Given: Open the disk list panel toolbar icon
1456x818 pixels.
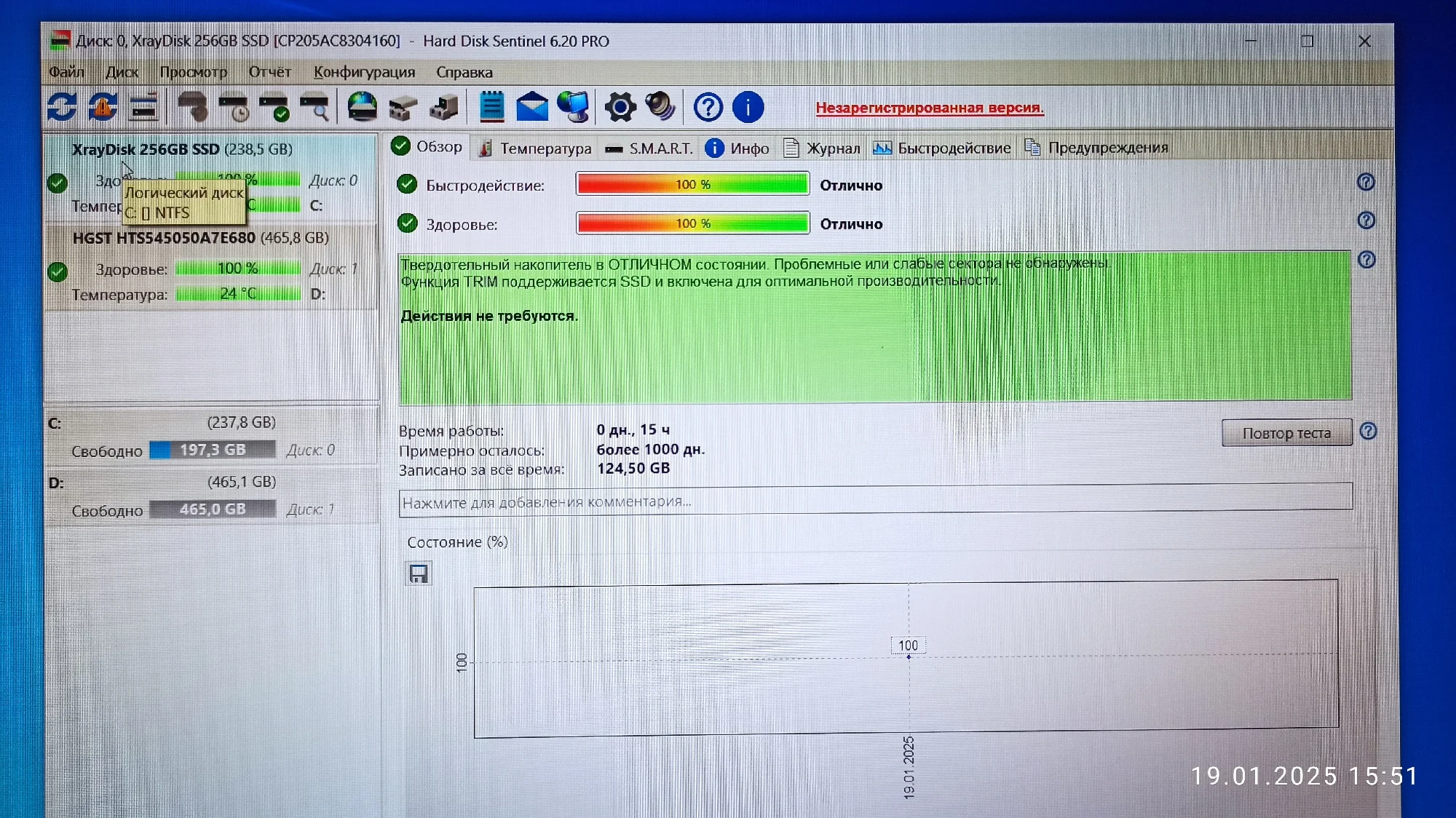Looking at the screenshot, I should click(x=144, y=107).
